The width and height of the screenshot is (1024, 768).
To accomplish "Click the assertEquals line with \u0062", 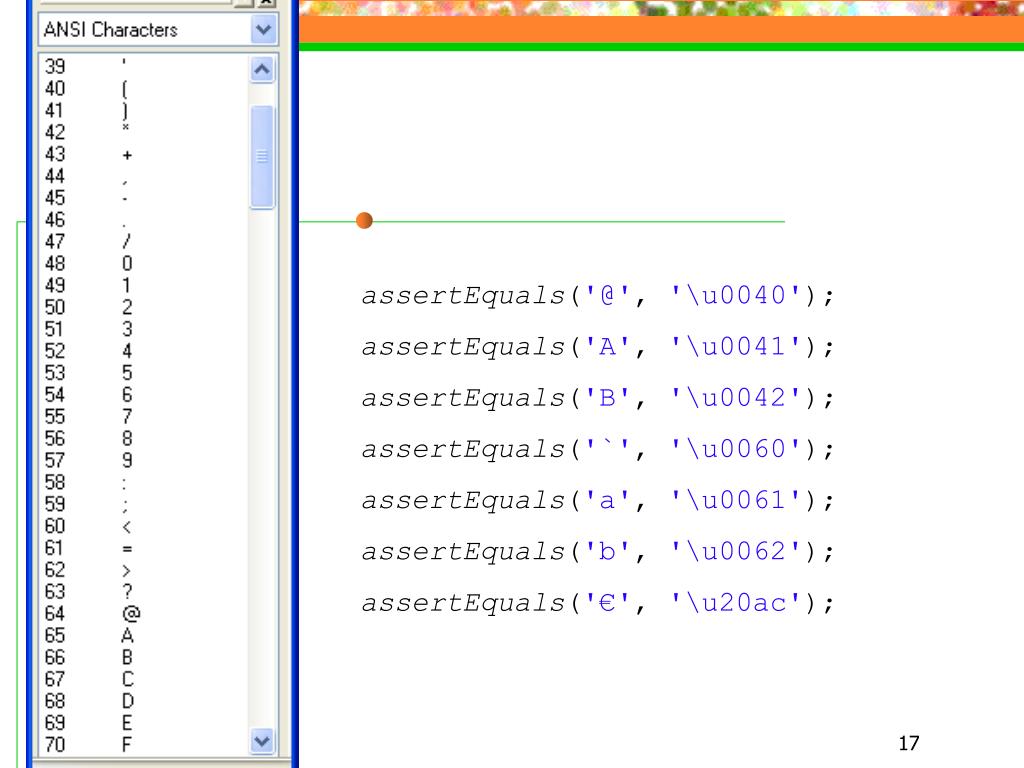I will pos(598,552).
